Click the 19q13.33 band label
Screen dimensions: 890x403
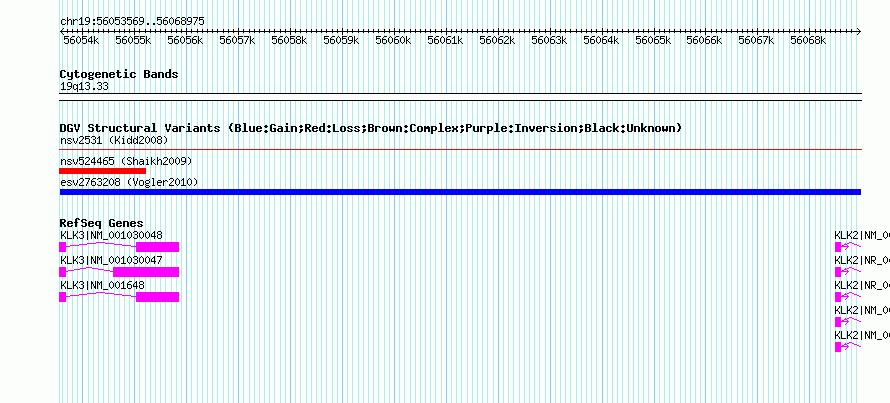84,87
